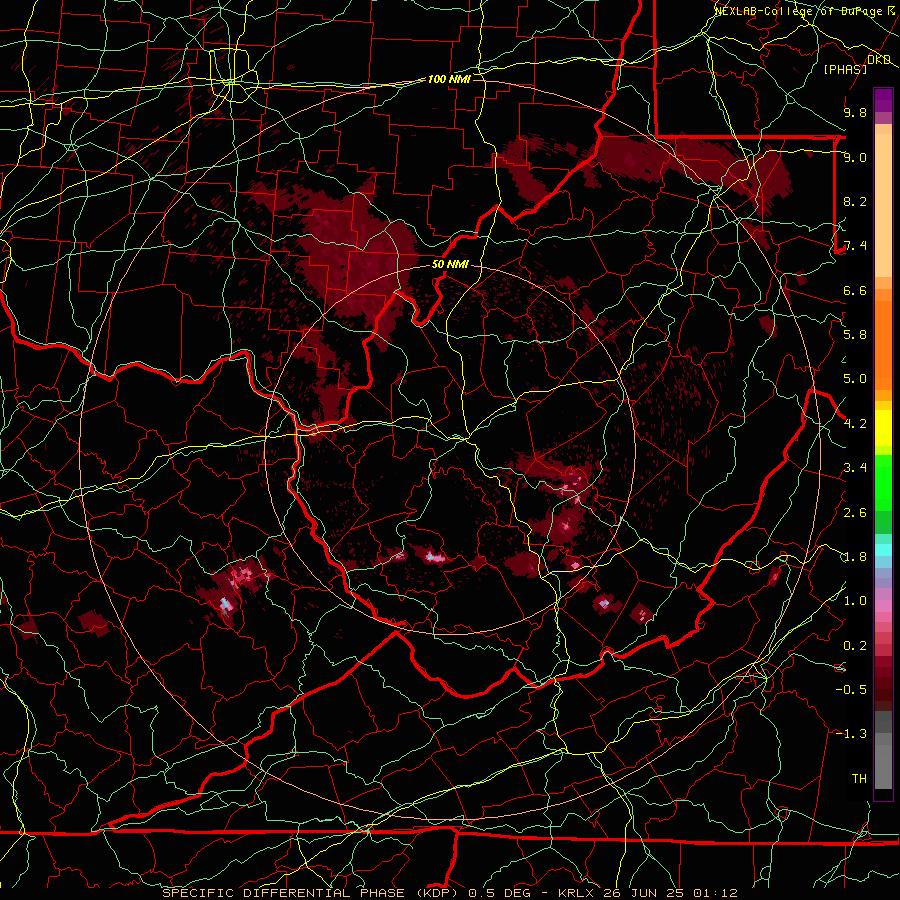Click the 5.8 scale value
Viewport: 900px width, 900px height.
855,335
